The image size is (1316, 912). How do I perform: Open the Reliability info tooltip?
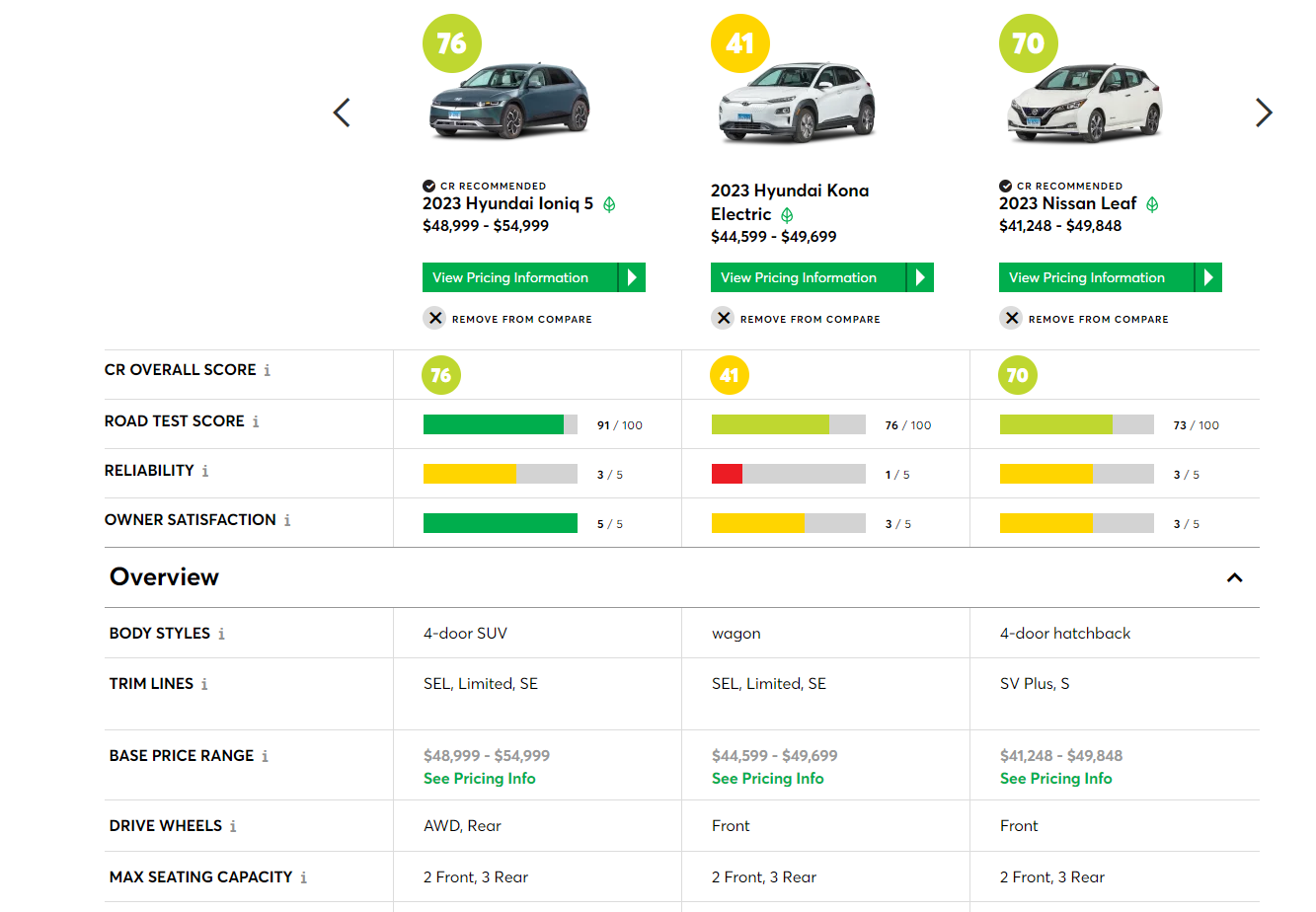tap(205, 471)
